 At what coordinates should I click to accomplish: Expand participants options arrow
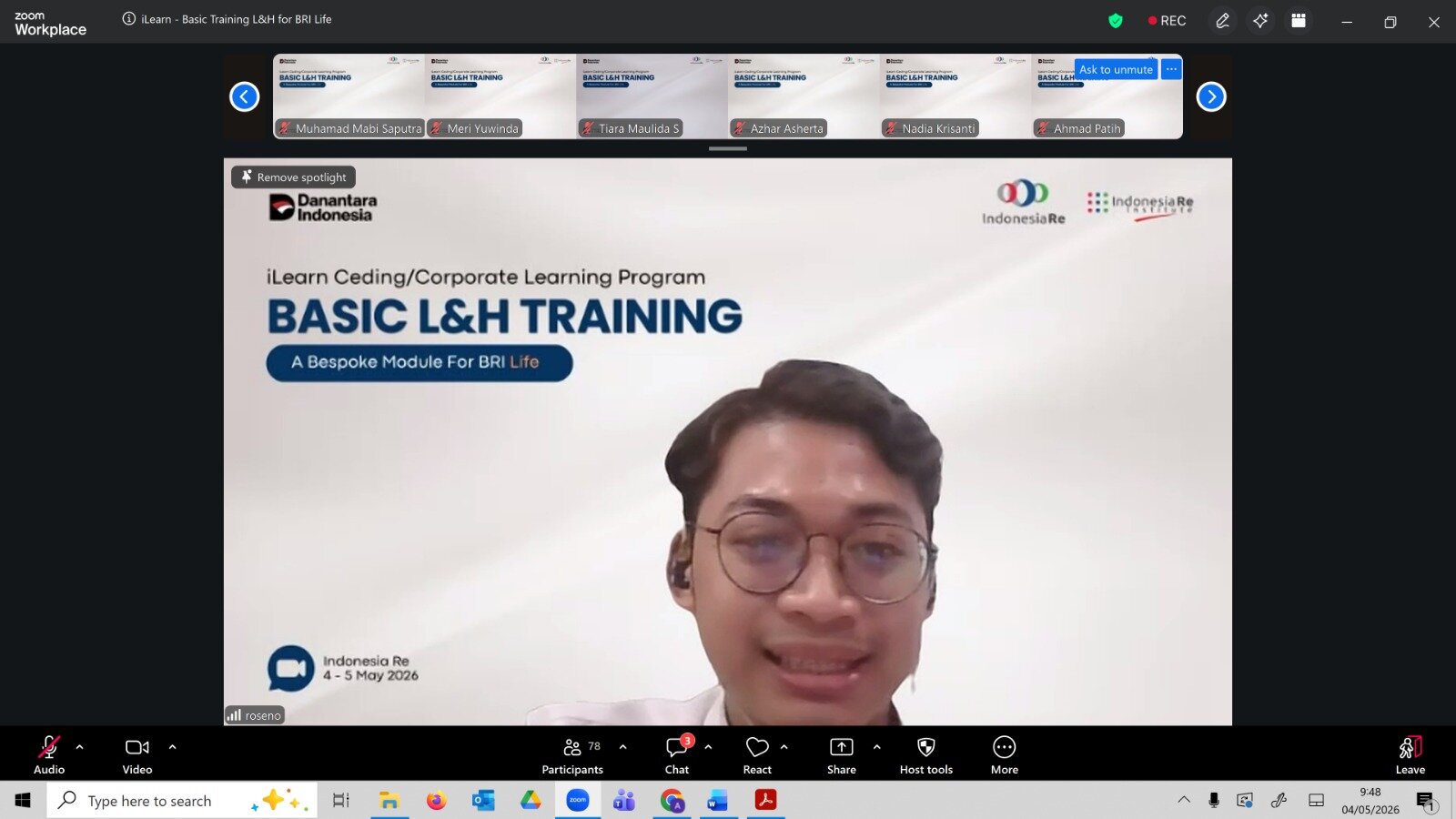623,747
